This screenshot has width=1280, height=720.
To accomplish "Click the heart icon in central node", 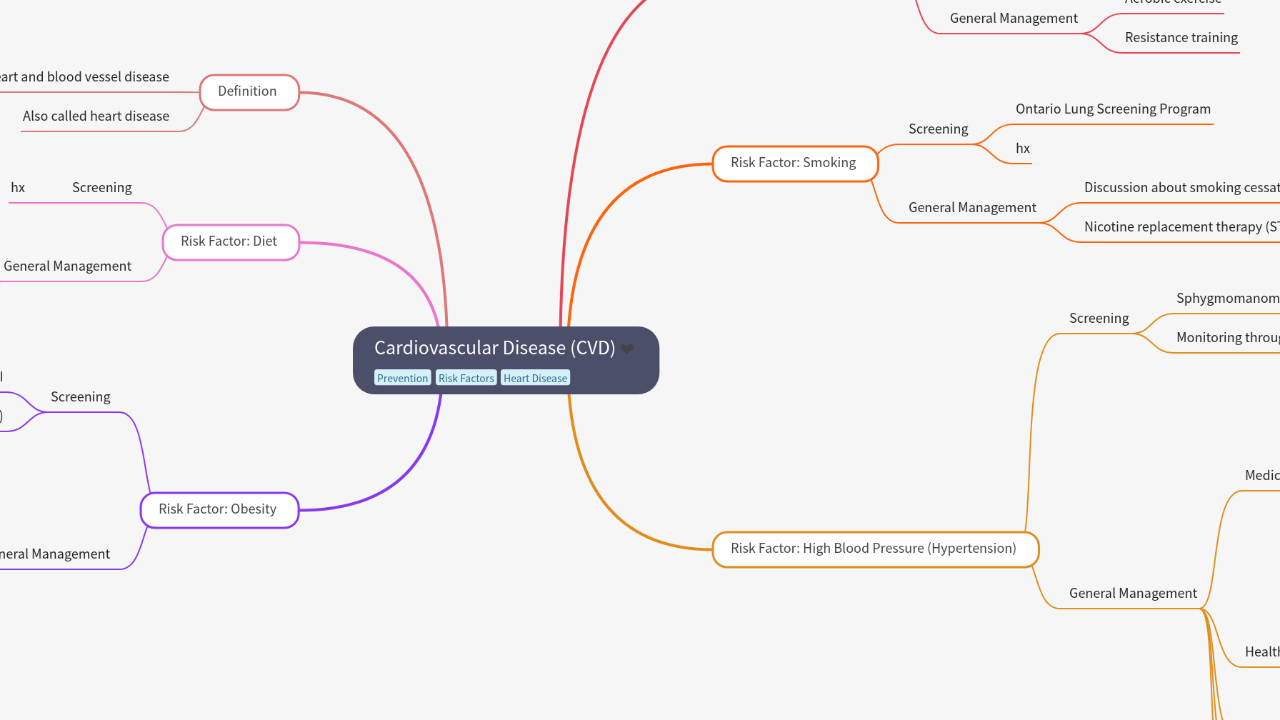I will pyautogui.click(x=627, y=349).
